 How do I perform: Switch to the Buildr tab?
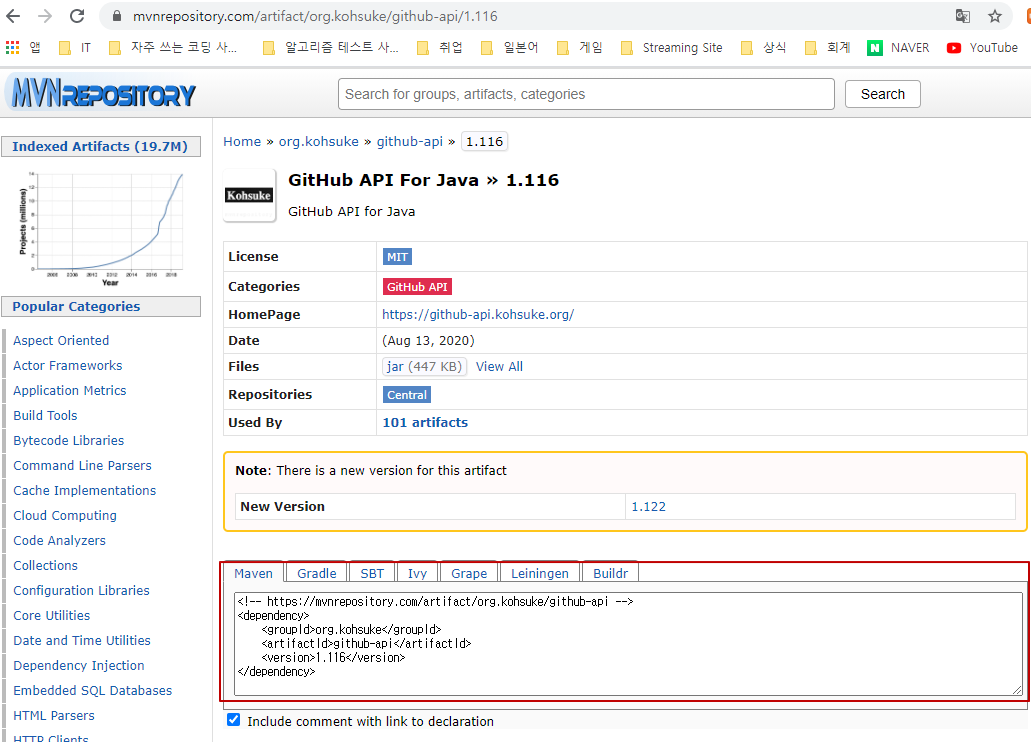click(x=610, y=573)
